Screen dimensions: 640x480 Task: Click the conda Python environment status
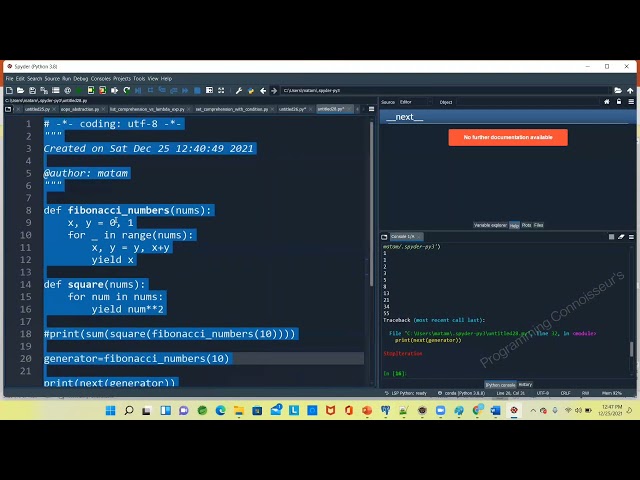[x=461, y=393]
